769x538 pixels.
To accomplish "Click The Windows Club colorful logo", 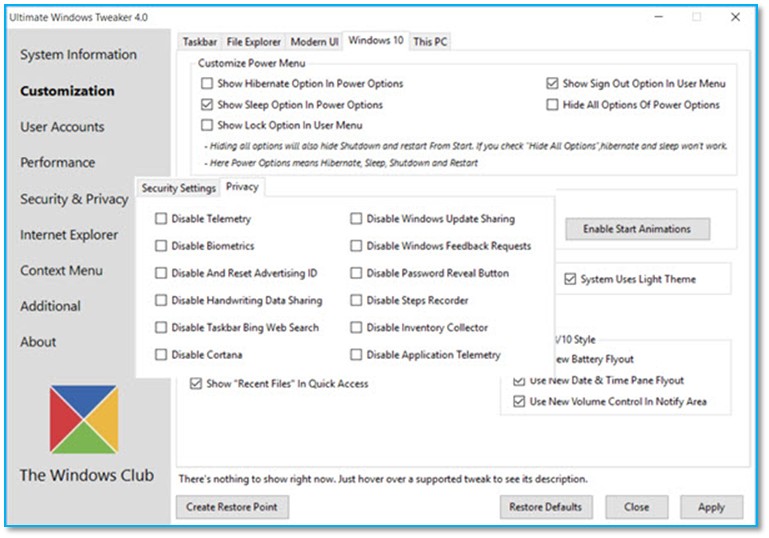I will 84,419.
